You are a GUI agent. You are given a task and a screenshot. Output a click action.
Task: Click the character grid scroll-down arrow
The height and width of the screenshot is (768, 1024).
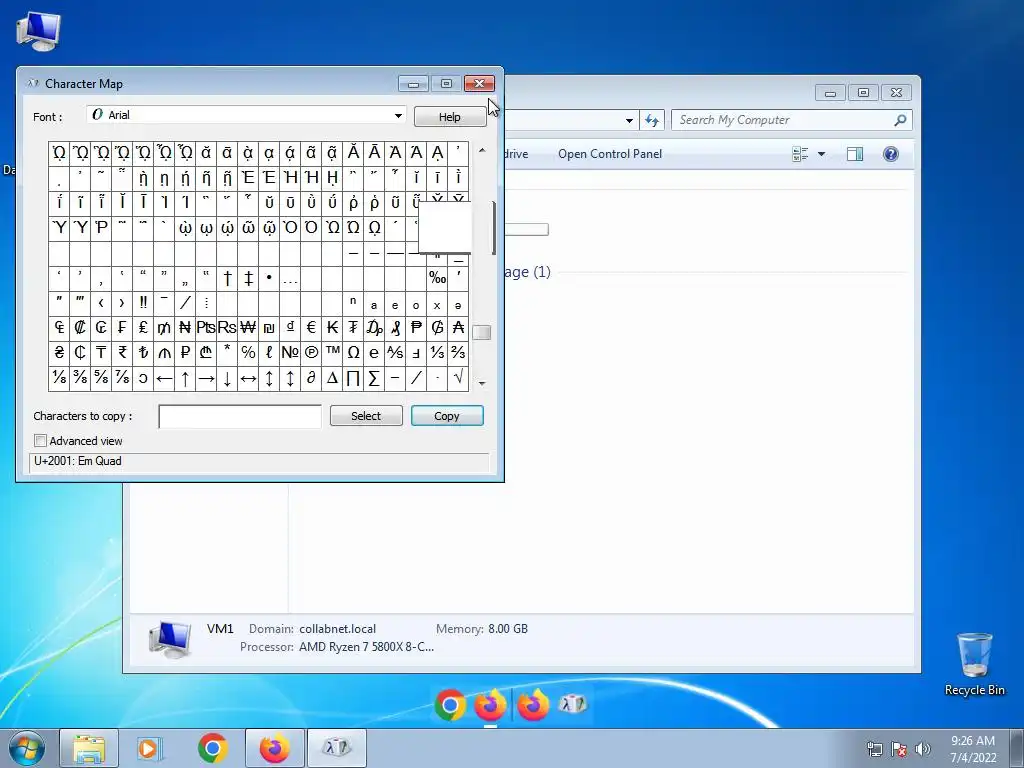(x=482, y=383)
